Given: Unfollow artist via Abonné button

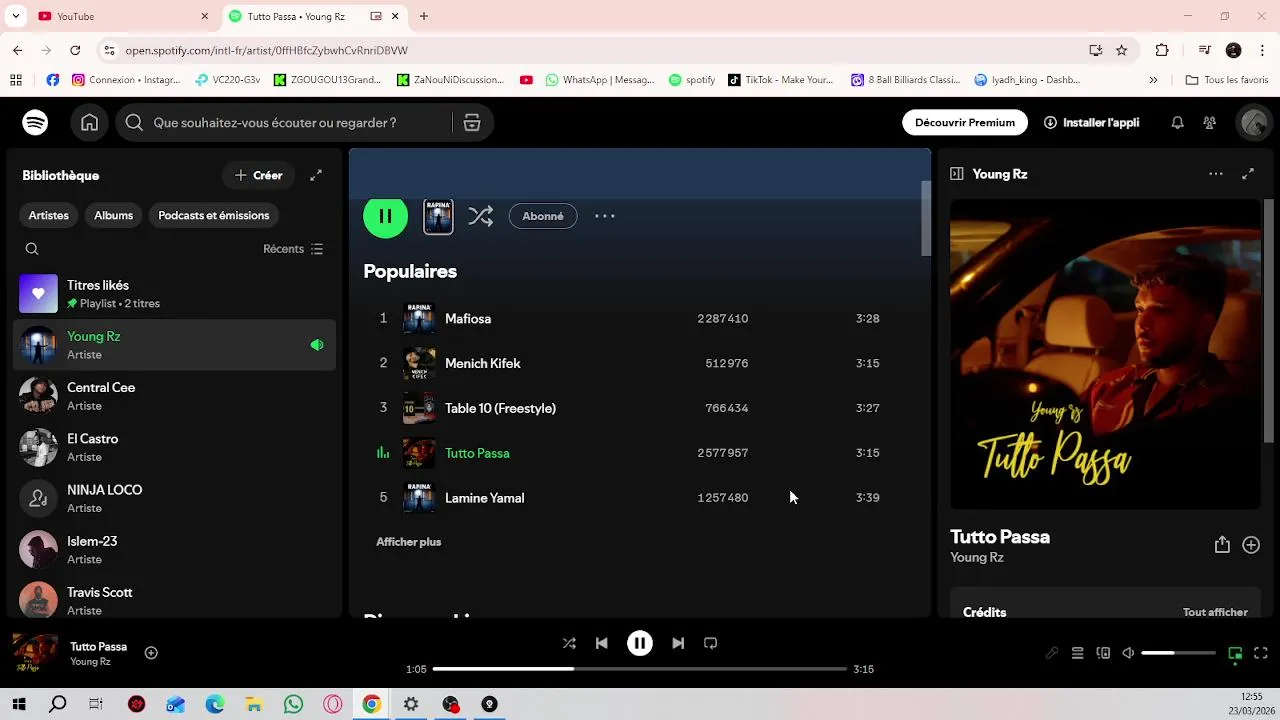Looking at the screenshot, I should pyautogui.click(x=543, y=216).
